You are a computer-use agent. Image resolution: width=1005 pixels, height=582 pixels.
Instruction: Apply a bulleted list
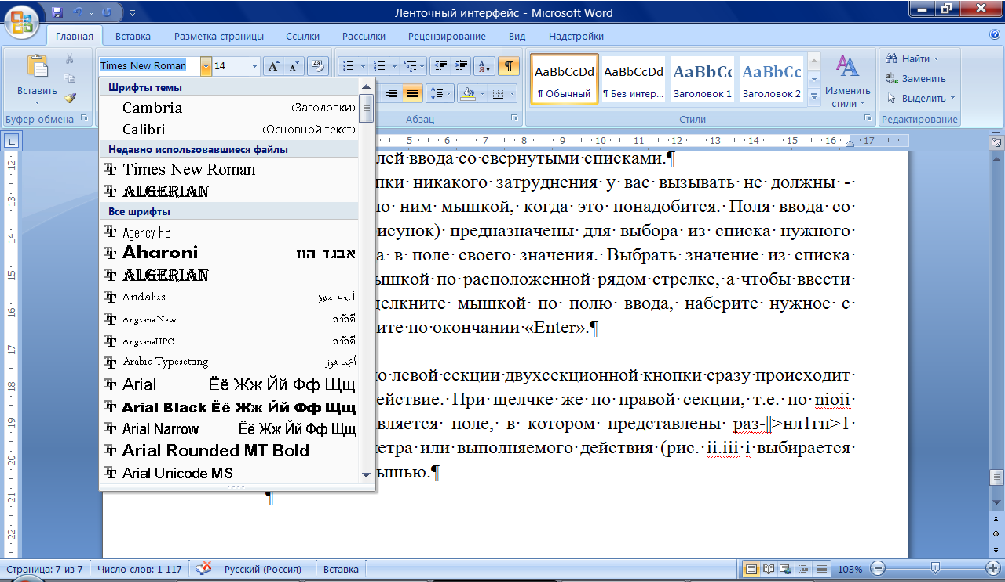[348, 66]
